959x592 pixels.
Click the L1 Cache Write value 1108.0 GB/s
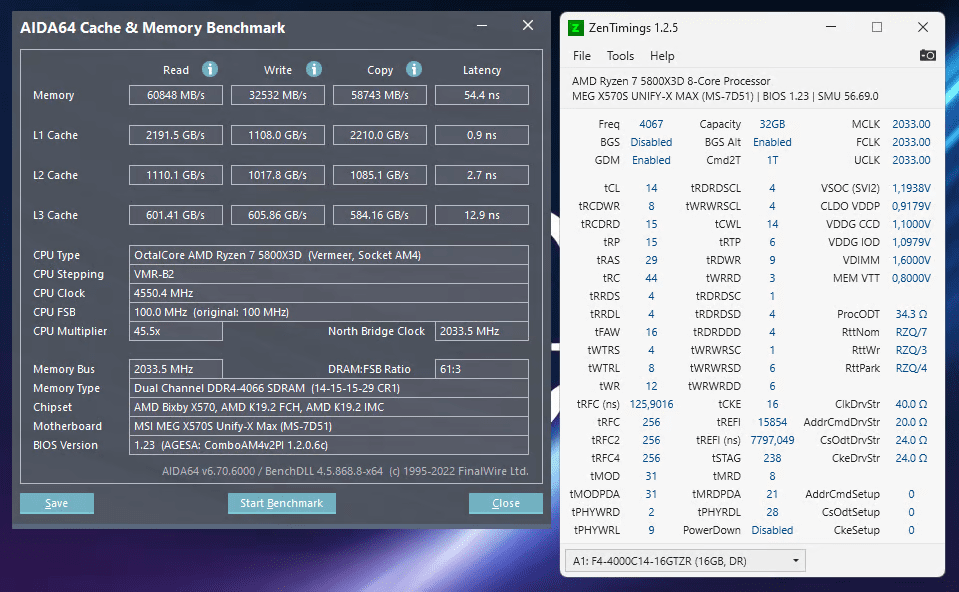coord(278,135)
